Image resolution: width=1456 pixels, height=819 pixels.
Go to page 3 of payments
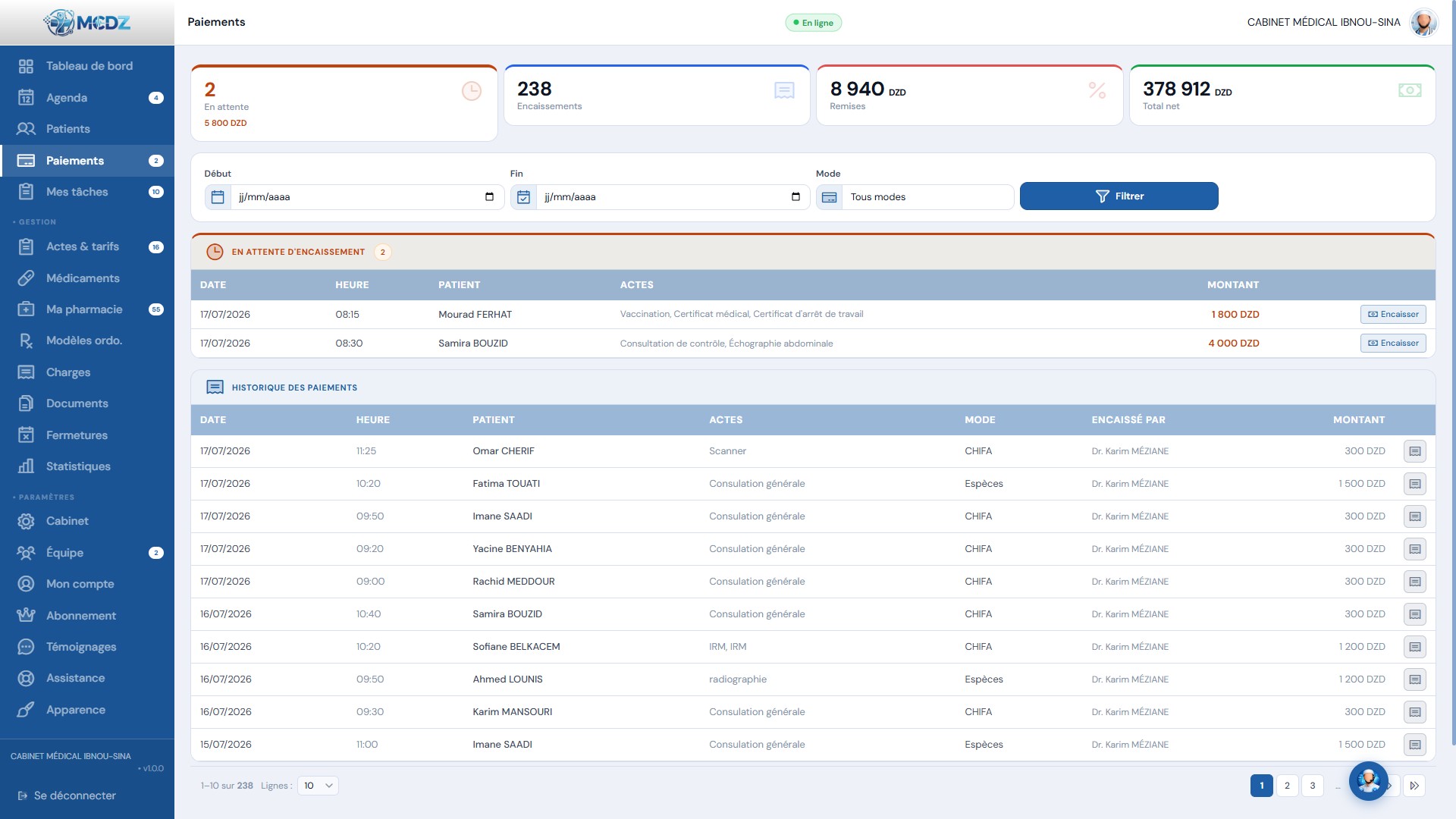(1313, 786)
